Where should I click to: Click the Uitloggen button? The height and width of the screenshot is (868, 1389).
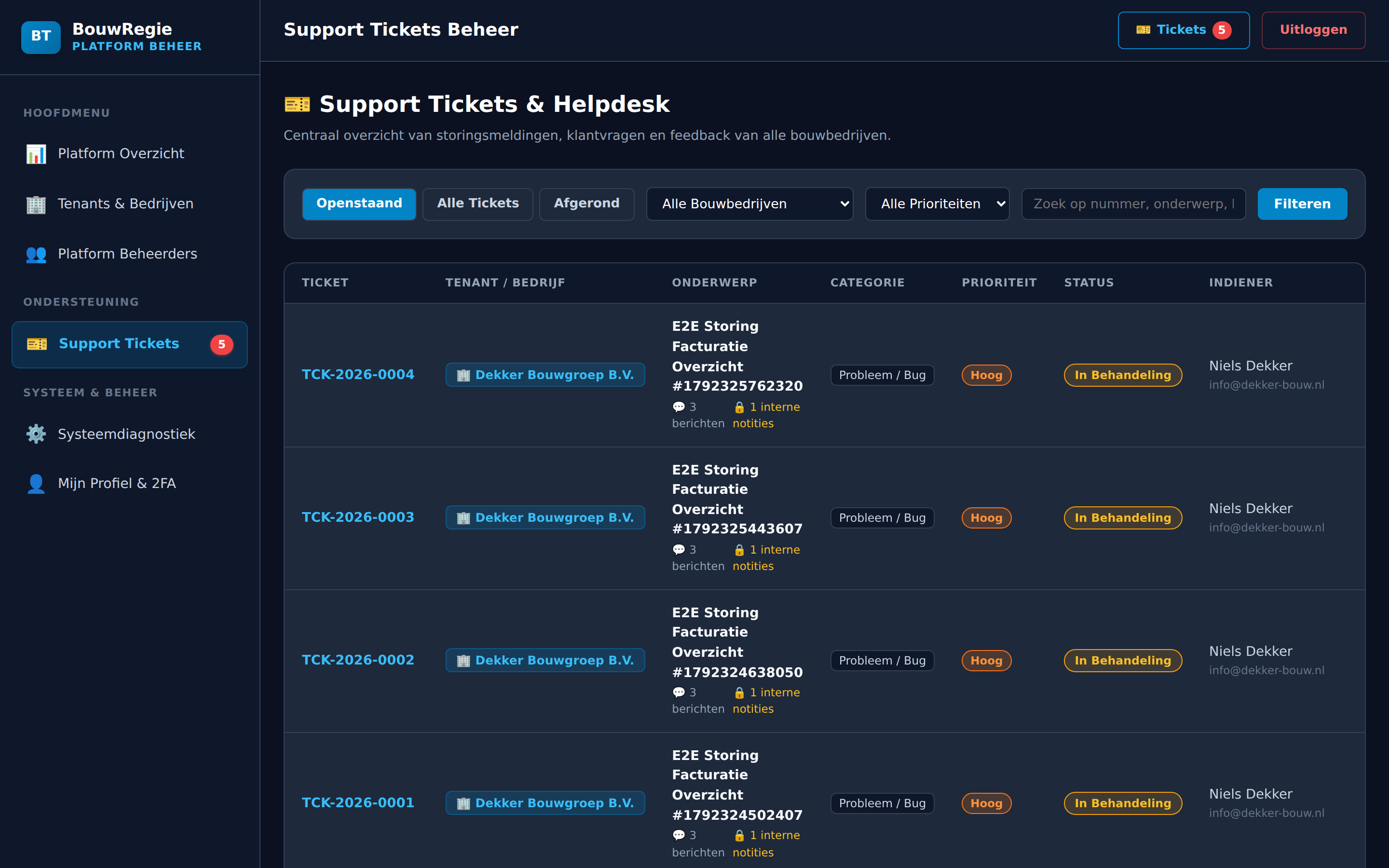1313,30
